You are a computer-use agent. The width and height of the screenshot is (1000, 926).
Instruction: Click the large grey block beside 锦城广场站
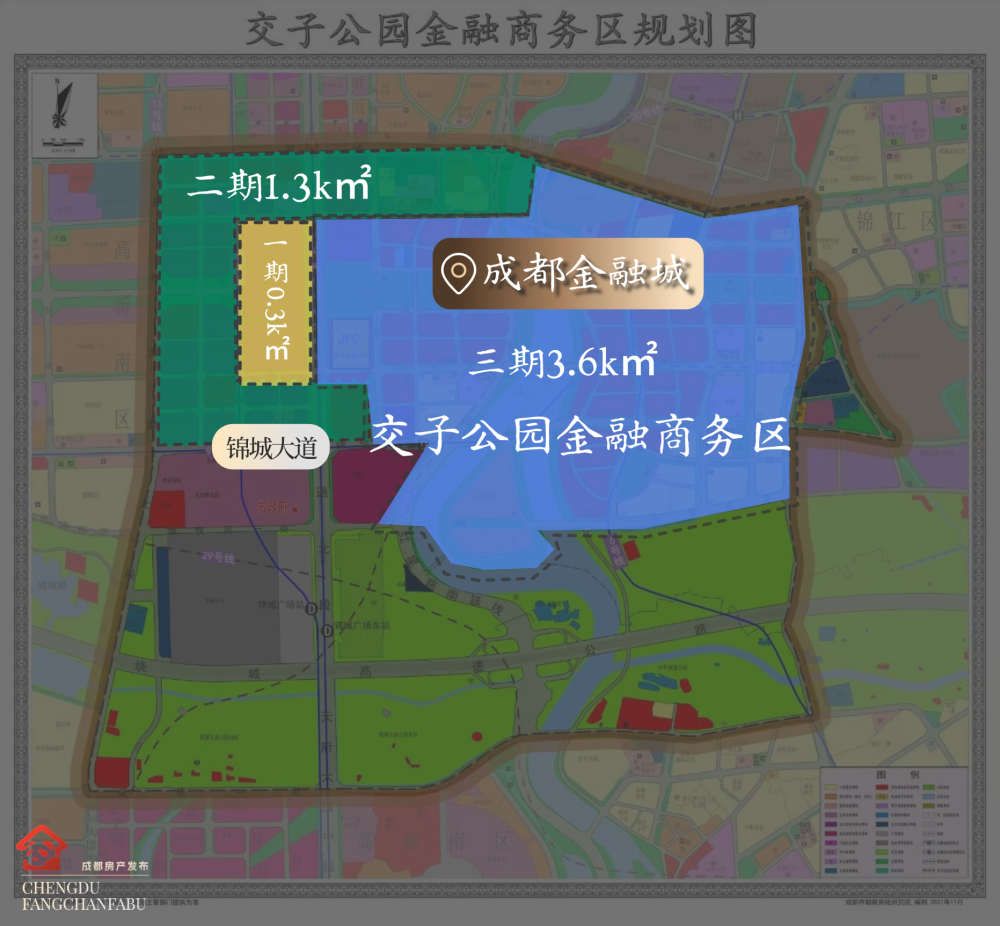click(224, 598)
